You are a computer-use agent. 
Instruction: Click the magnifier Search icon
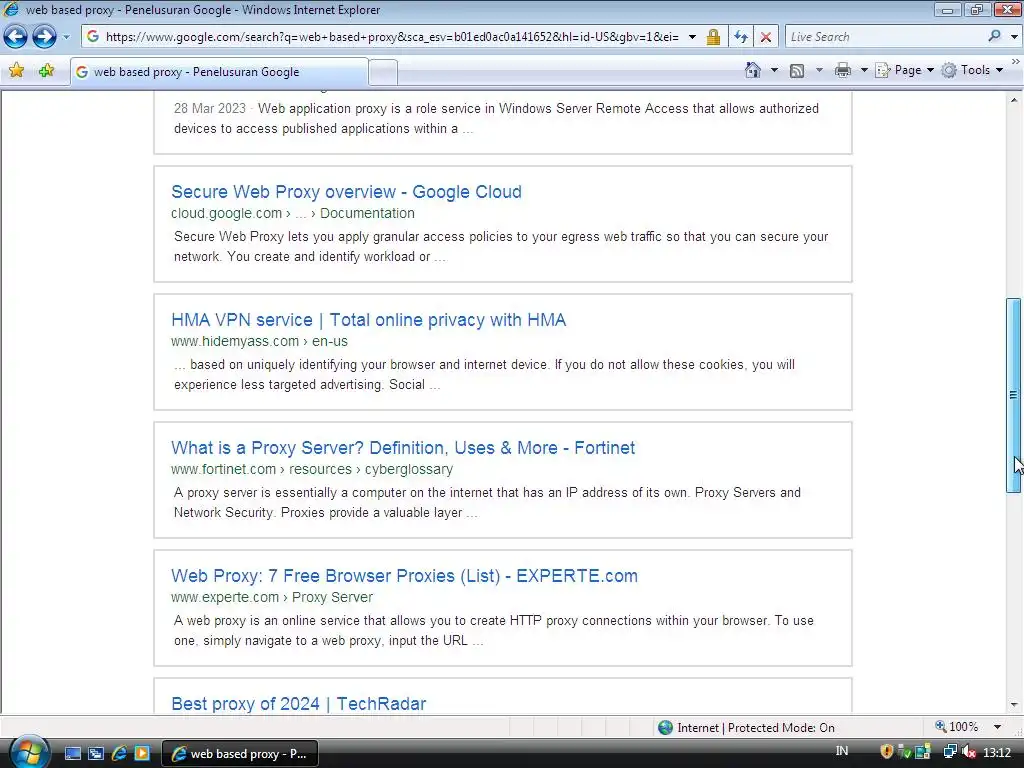point(995,37)
